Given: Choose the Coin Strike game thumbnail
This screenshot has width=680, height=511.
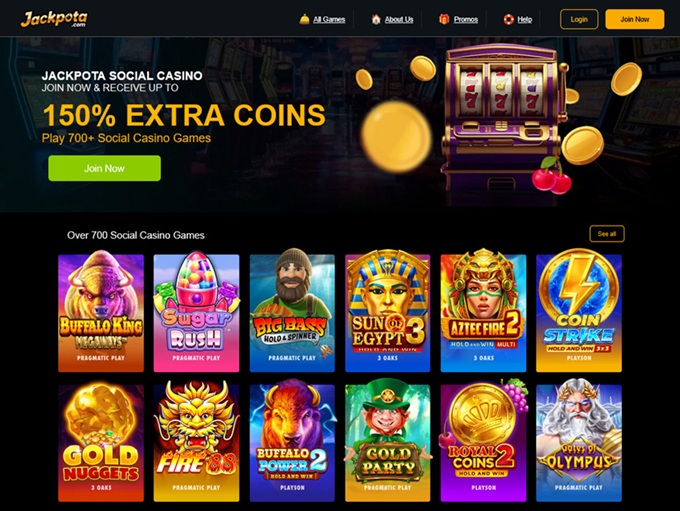Looking at the screenshot, I should 579,311.
